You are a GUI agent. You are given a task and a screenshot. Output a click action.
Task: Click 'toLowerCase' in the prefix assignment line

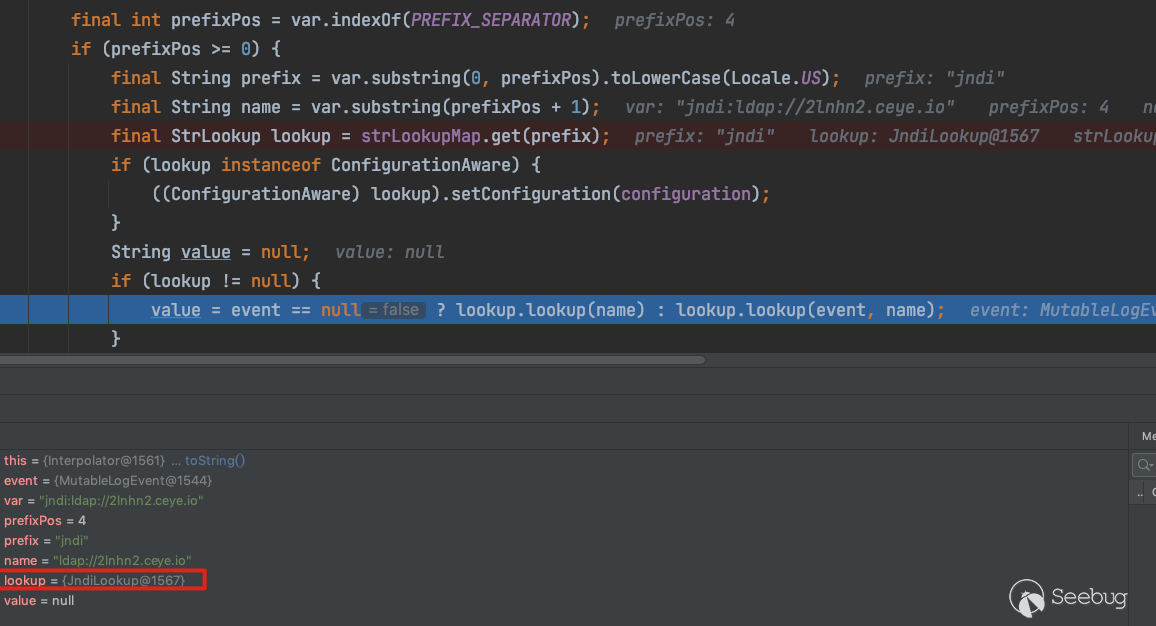[x=666, y=78]
